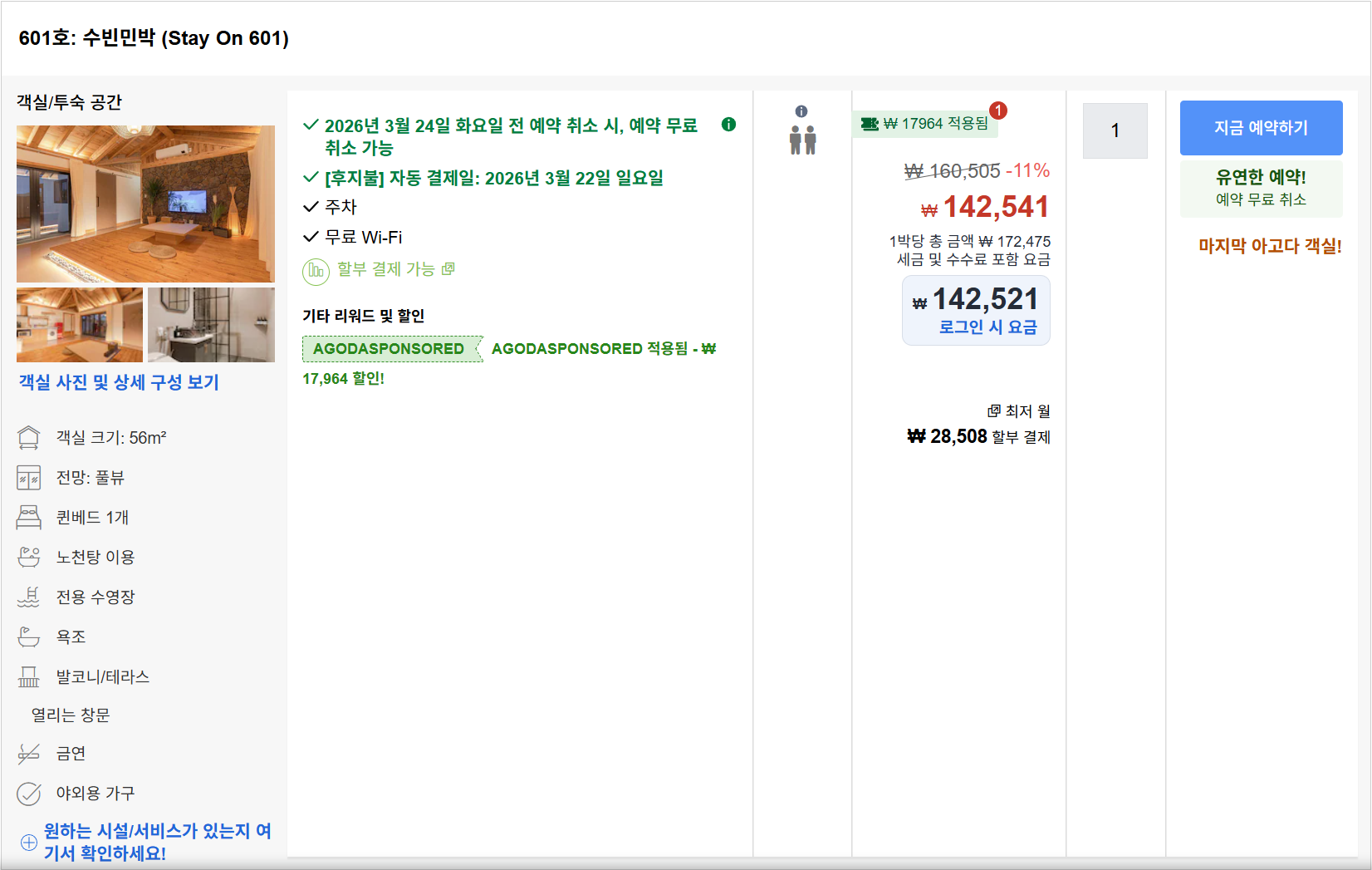Click the 로그인 시 요금 price box
The width and height of the screenshot is (1372, 870).
tap(976, 310)
